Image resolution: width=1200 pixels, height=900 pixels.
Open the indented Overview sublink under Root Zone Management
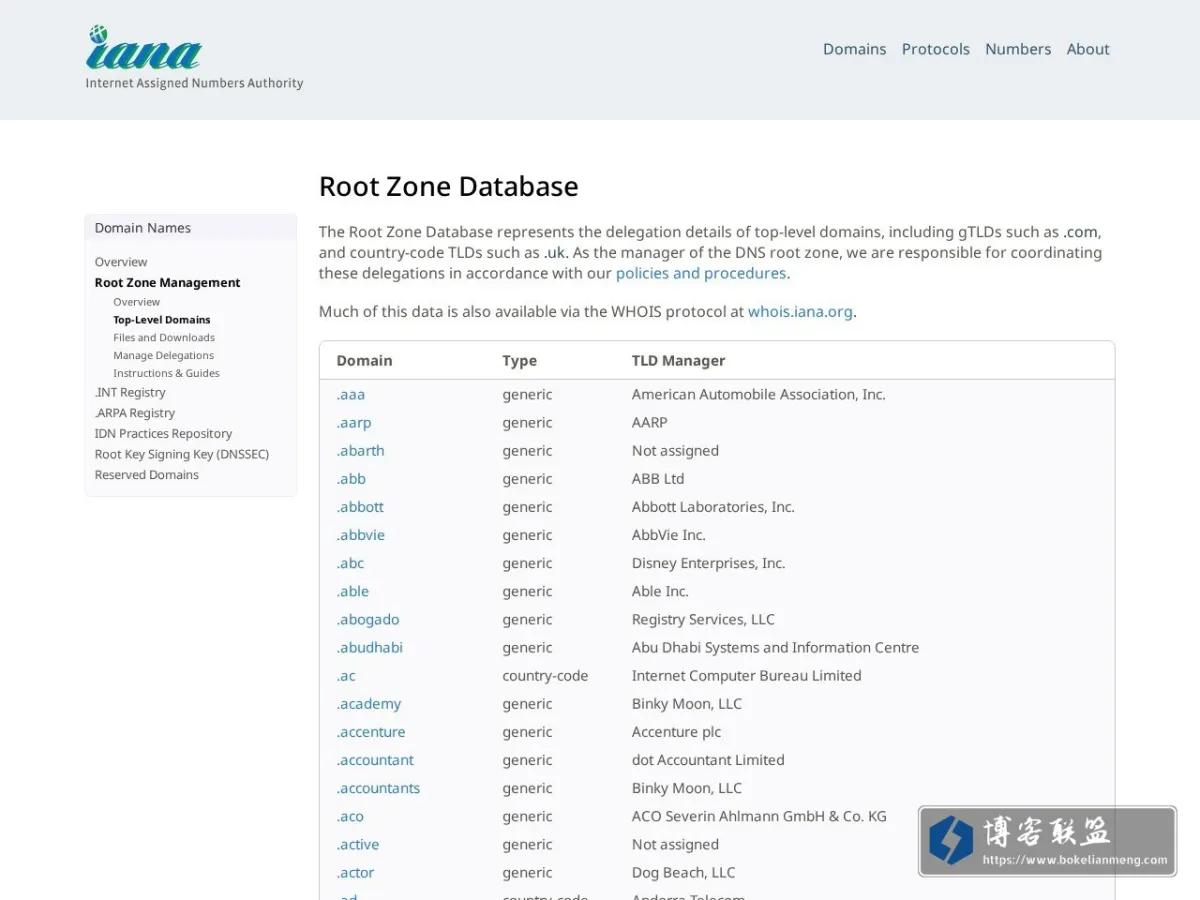click(x=136, y=302)
